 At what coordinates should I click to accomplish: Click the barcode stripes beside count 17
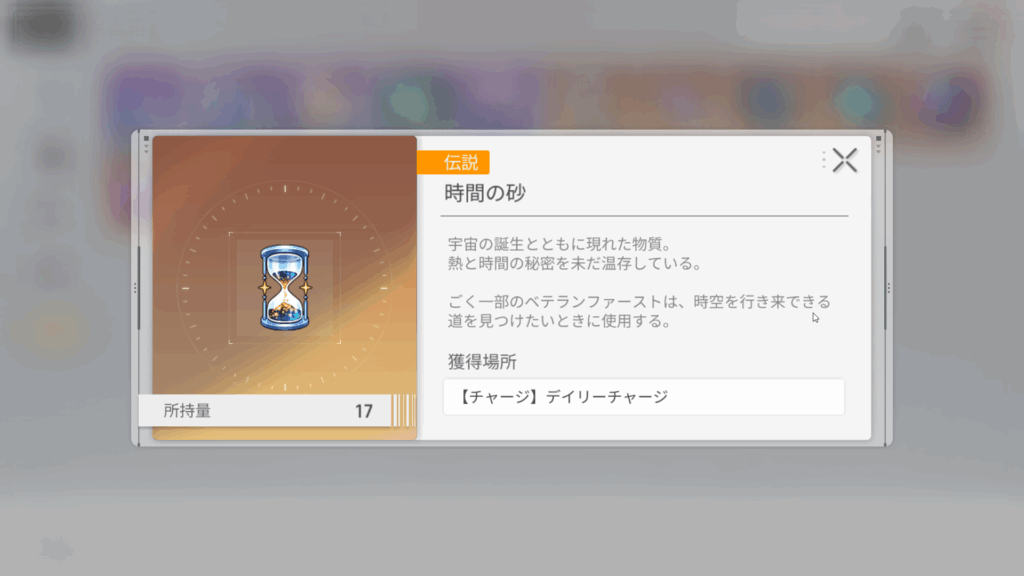pyautogui.click(x=403, y=410)
